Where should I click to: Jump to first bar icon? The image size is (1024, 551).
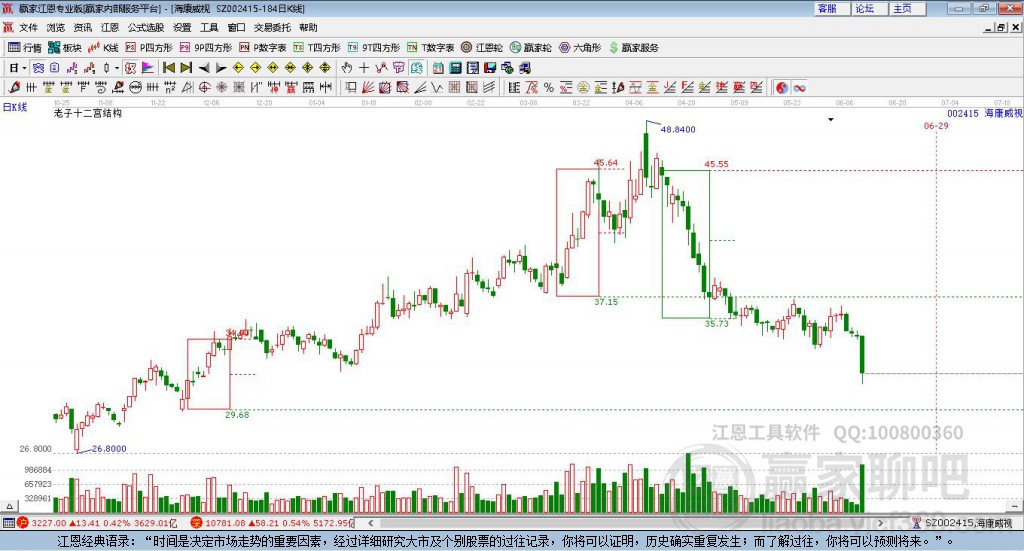tap(168, 68)
